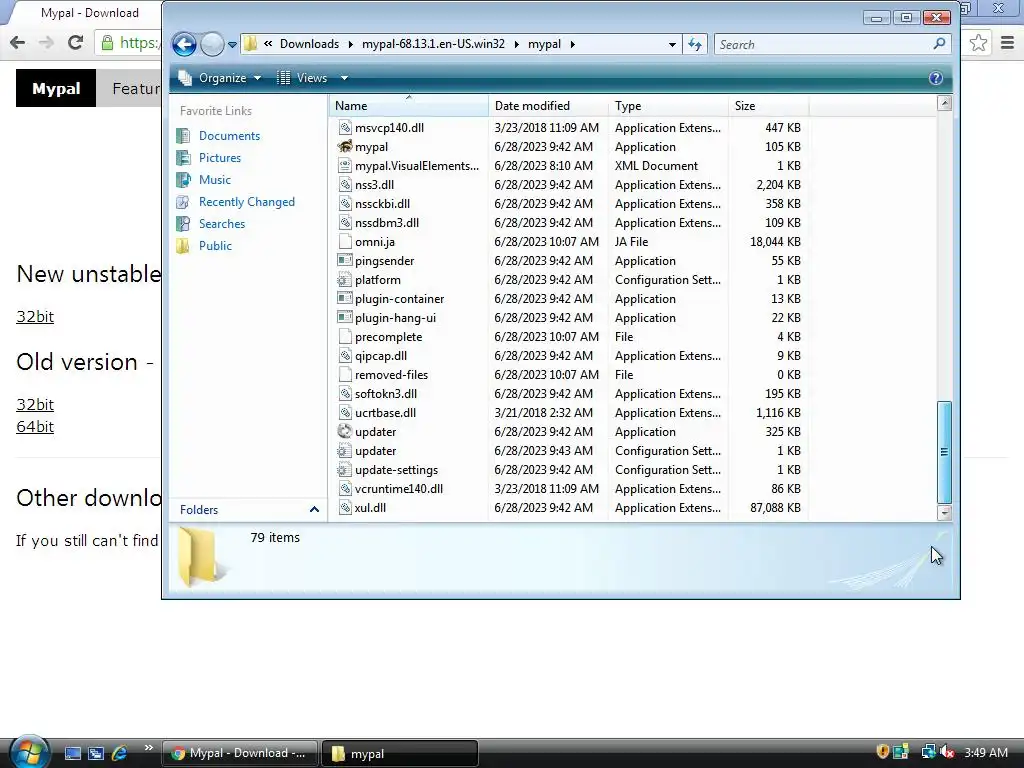Select the plugin-hang-ui application icon
Viewport: 1024px width, 768px height.
click(x=345, y=317)
